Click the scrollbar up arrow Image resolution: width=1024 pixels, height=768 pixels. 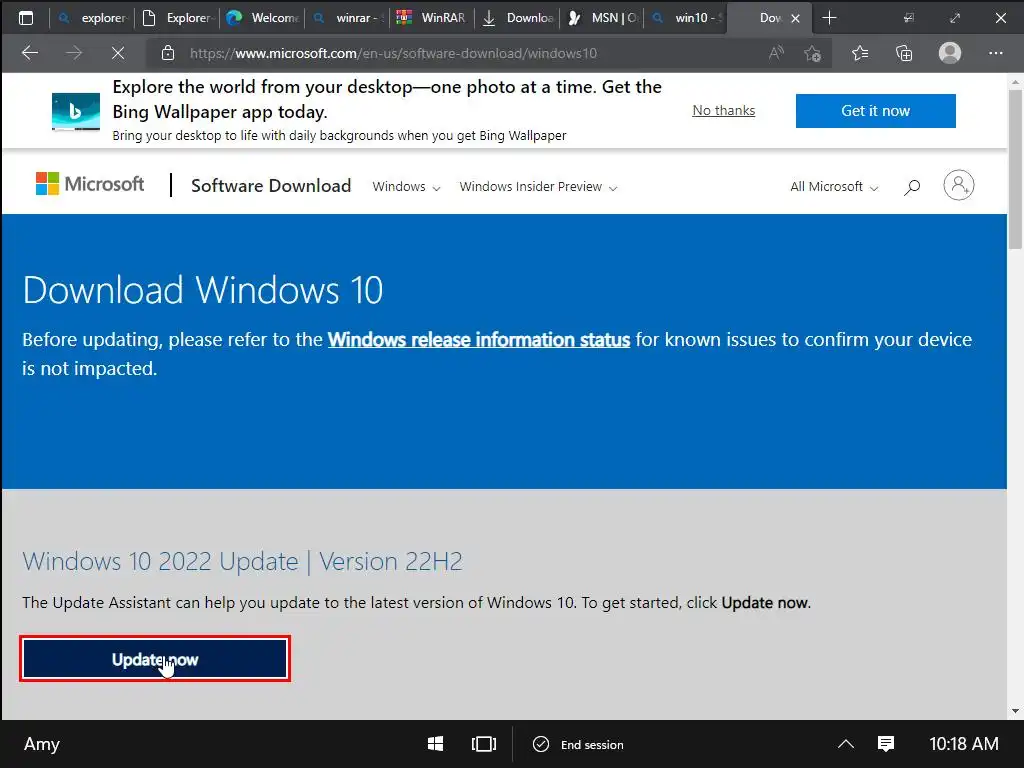[1015, 82]
